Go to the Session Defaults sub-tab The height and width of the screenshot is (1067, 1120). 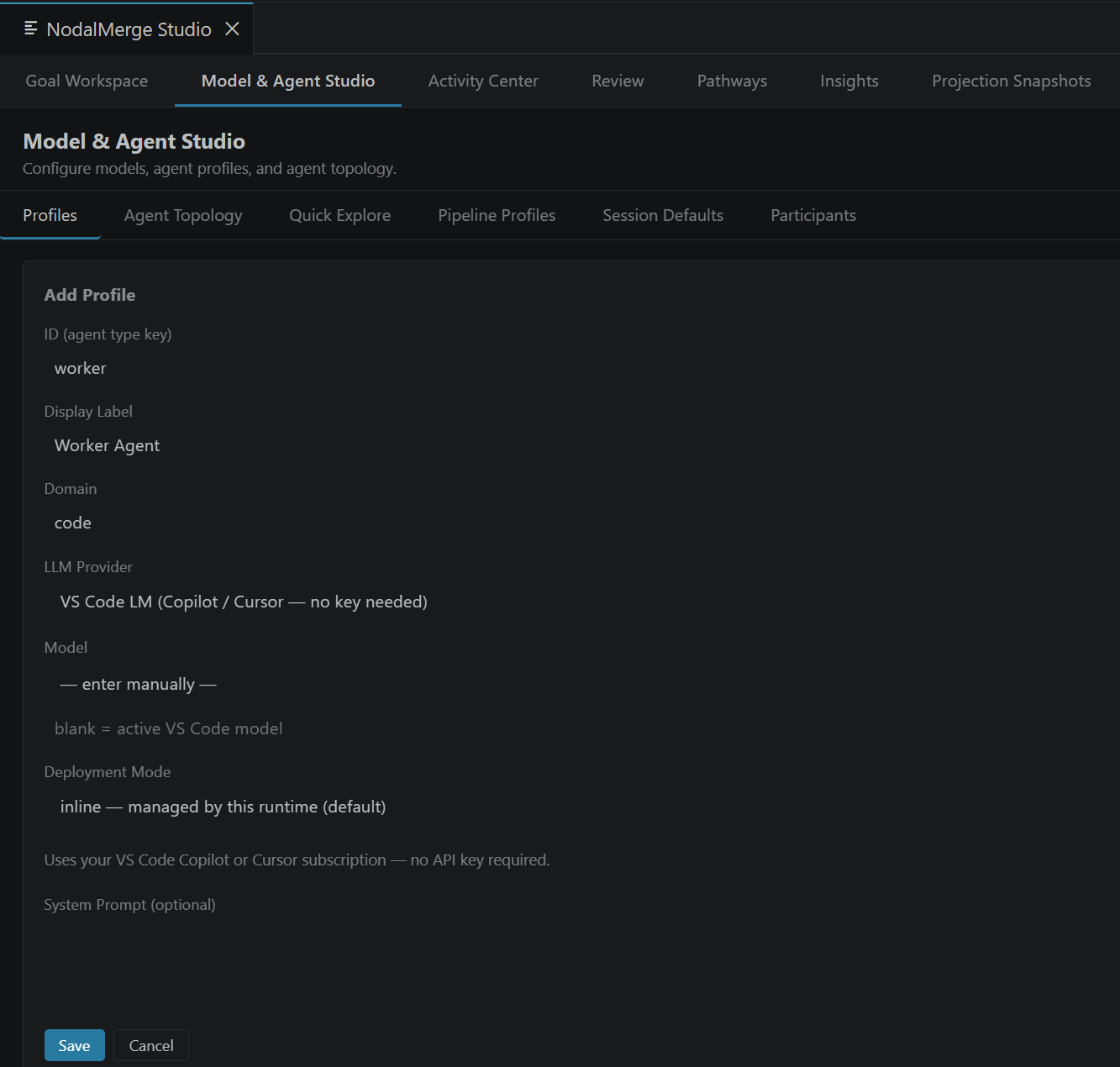coord(663,215)
